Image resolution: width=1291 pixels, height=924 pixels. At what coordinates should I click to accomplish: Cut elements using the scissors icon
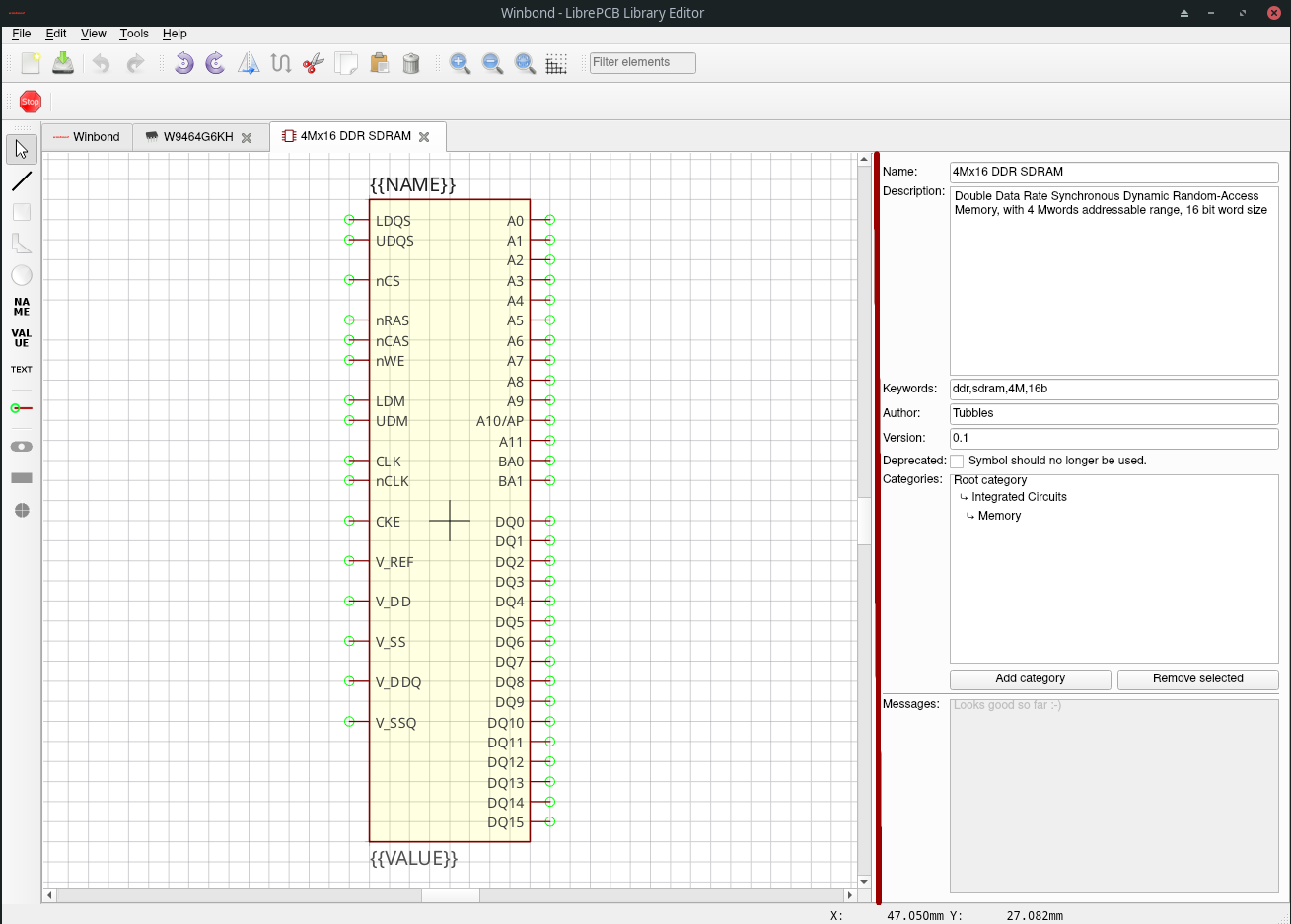coord(314,62)
